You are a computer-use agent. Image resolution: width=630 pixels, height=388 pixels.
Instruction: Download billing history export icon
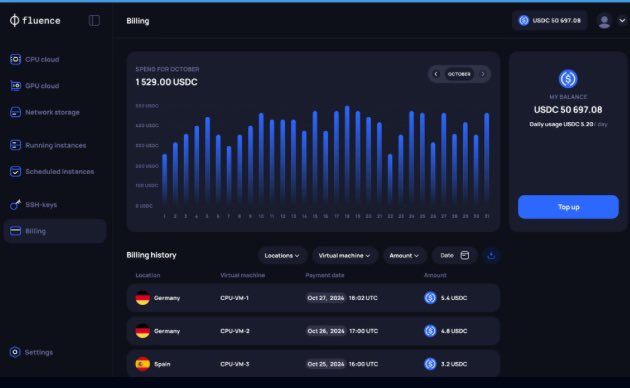[x=491, y=255]
